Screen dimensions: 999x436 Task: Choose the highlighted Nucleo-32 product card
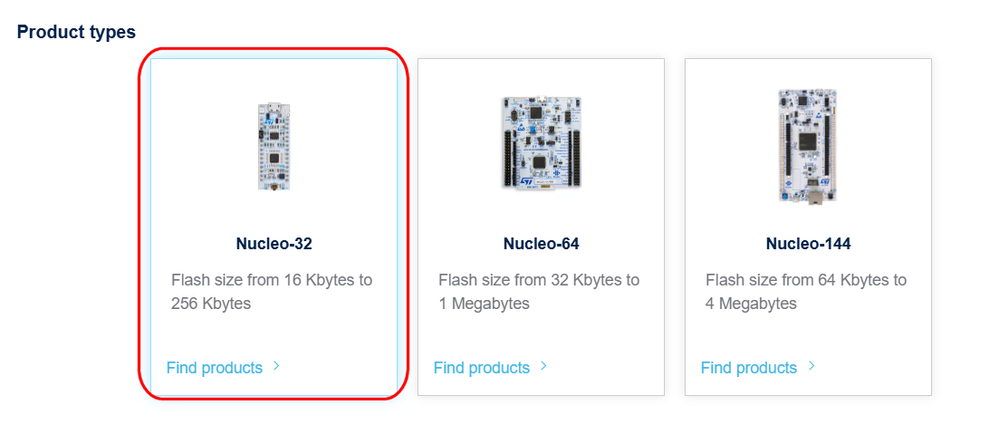pyautogui.click(x=274, y=226)
